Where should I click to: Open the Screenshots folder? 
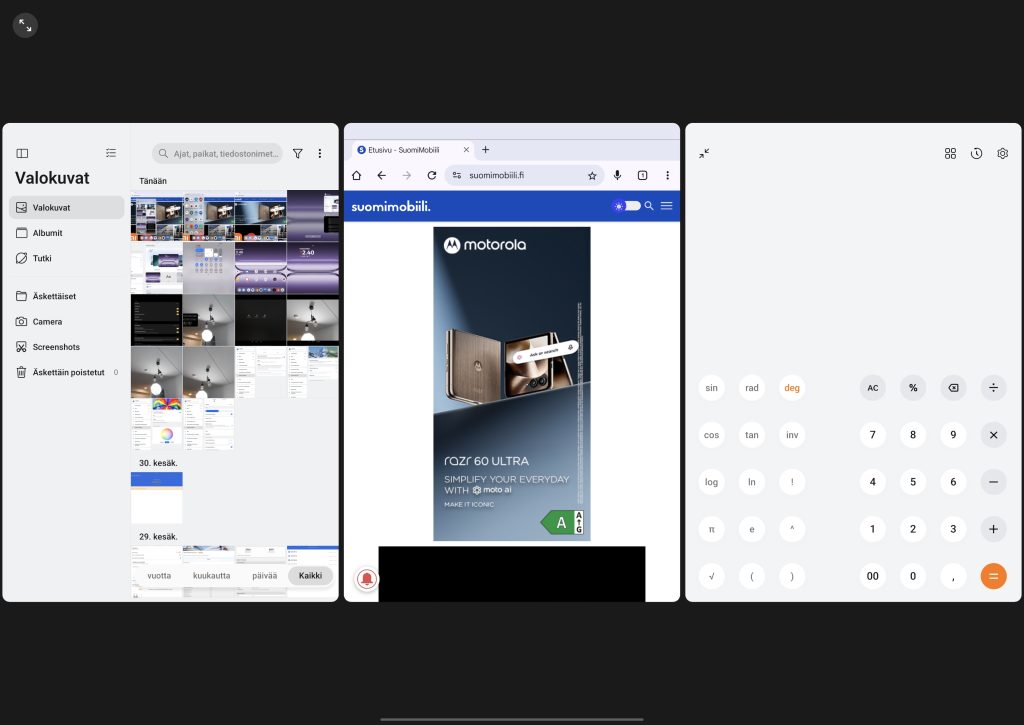[x=67, y=347]
